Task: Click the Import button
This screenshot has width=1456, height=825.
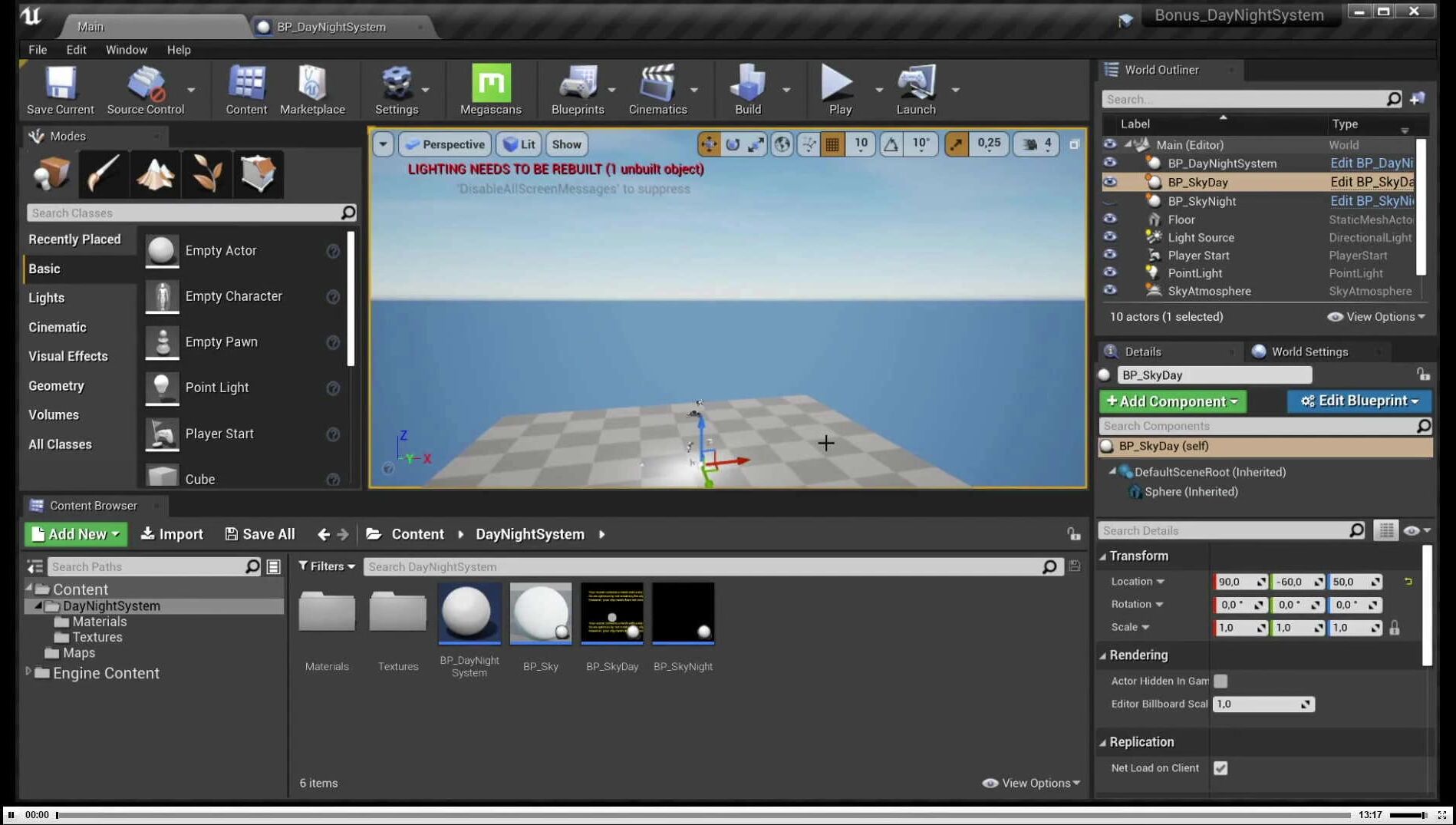Action: pos(172,534)
